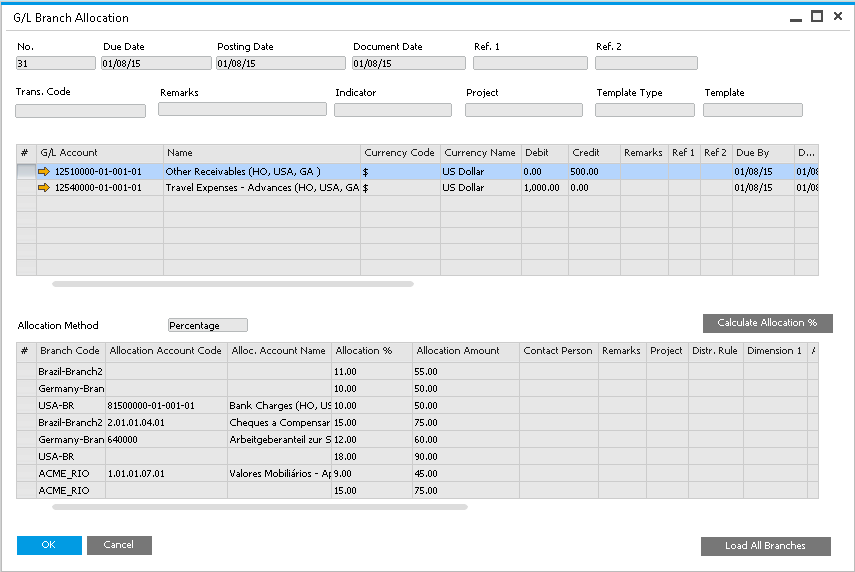Image resolution: width=855 pixels, height=572 pixels.
Task: Select the Alloc. Account Name column header
Action: coord(279,351)
